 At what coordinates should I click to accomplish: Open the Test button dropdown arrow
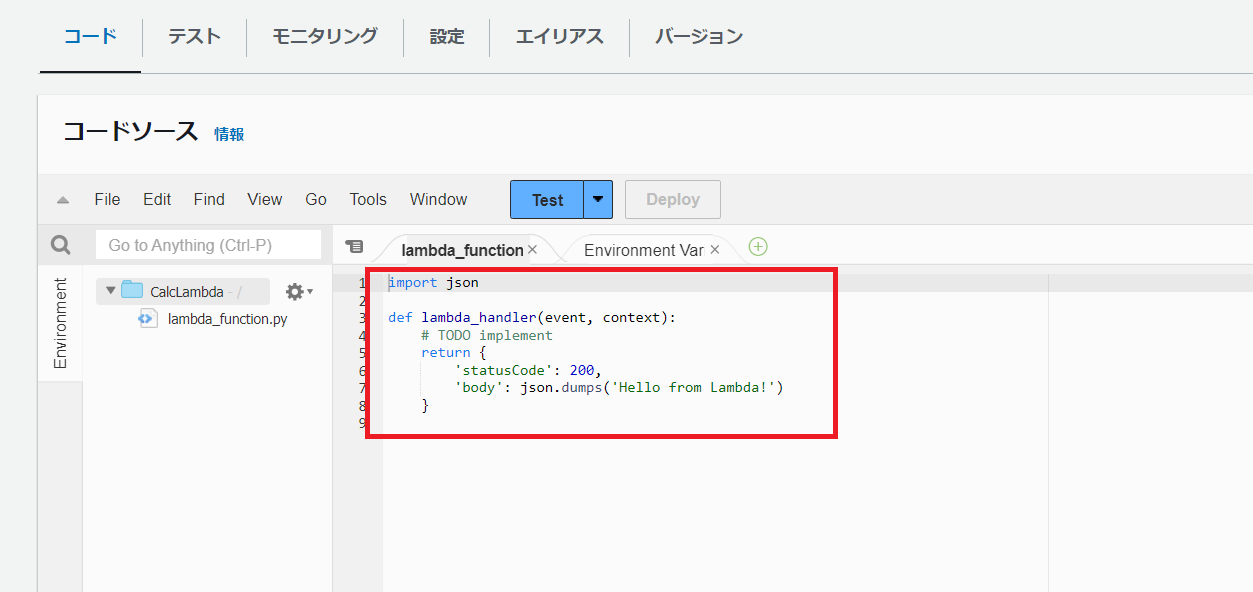tap(598, 199)
